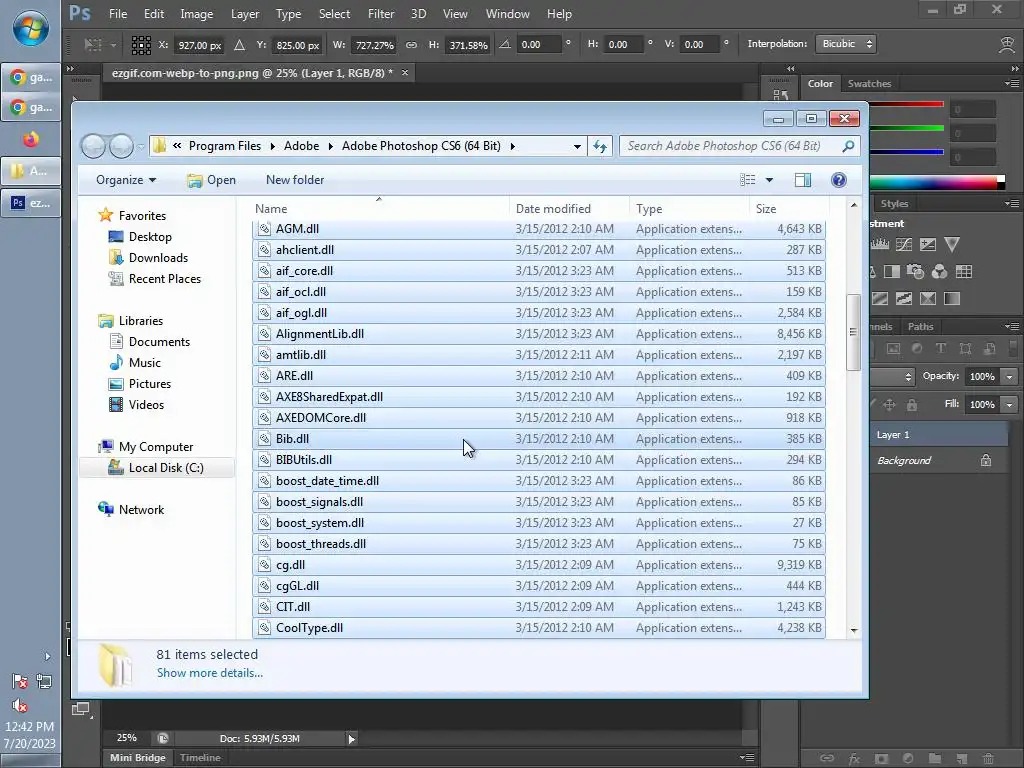
Task: Open the Filter menu
Action: pos(381,14)
